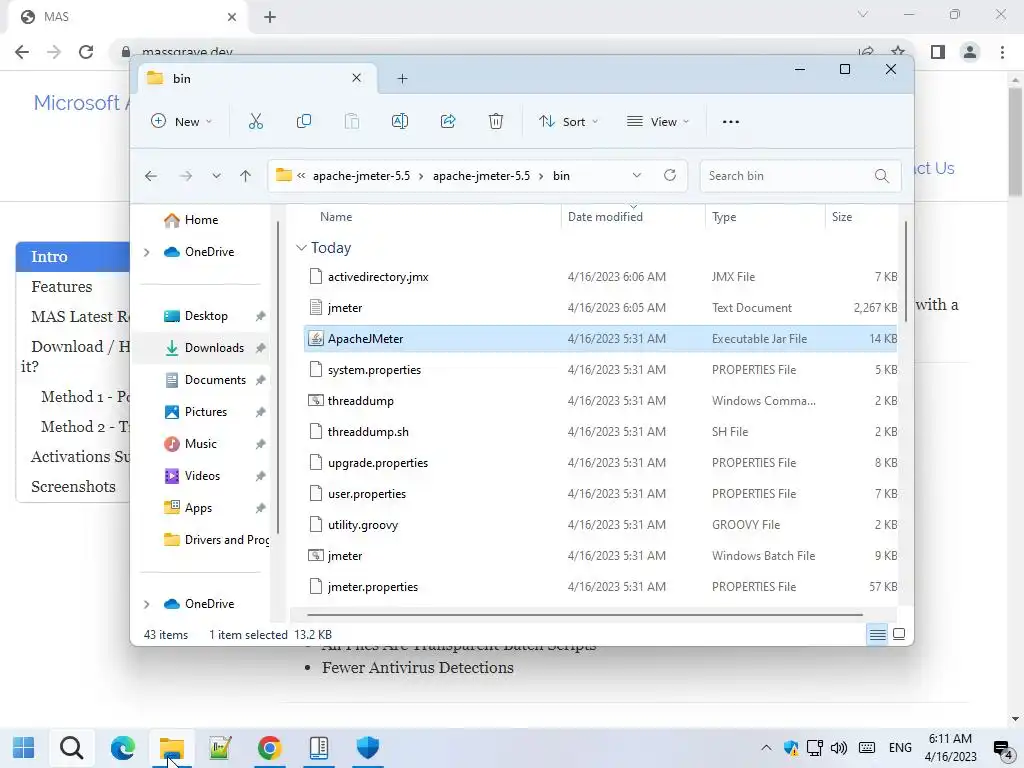This screenshot has height=768, width=1024.
Task: Select the MAS Chrome tab
Action: click(x=127, y=17)
